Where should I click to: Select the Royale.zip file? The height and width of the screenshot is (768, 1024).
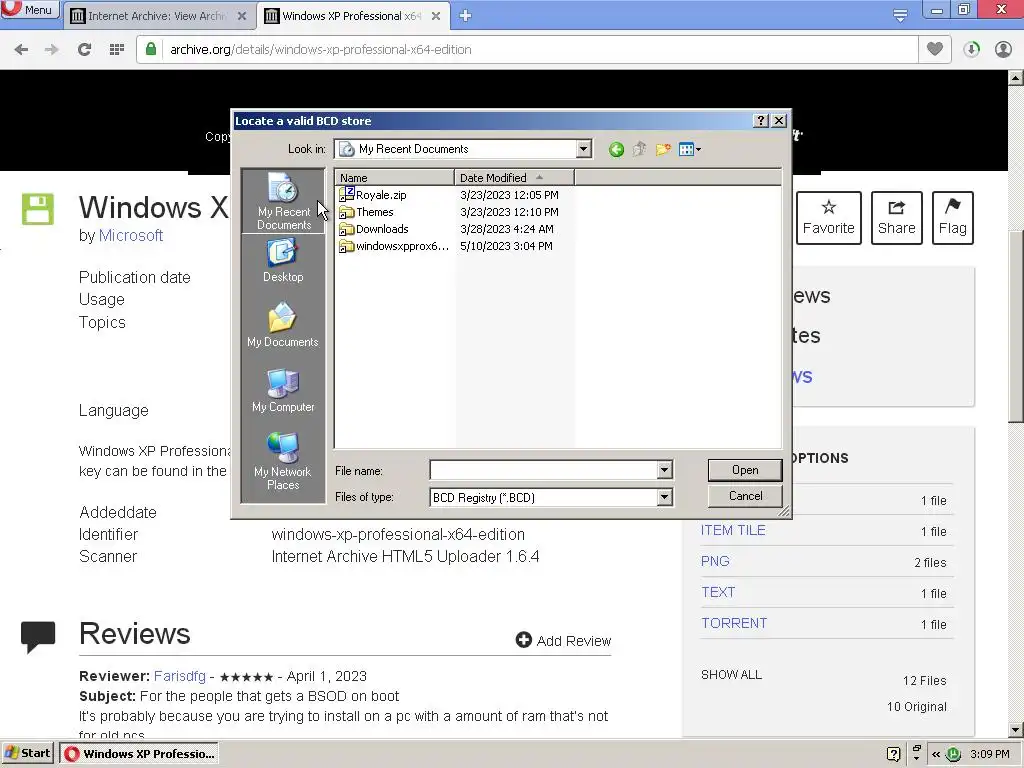373,195
